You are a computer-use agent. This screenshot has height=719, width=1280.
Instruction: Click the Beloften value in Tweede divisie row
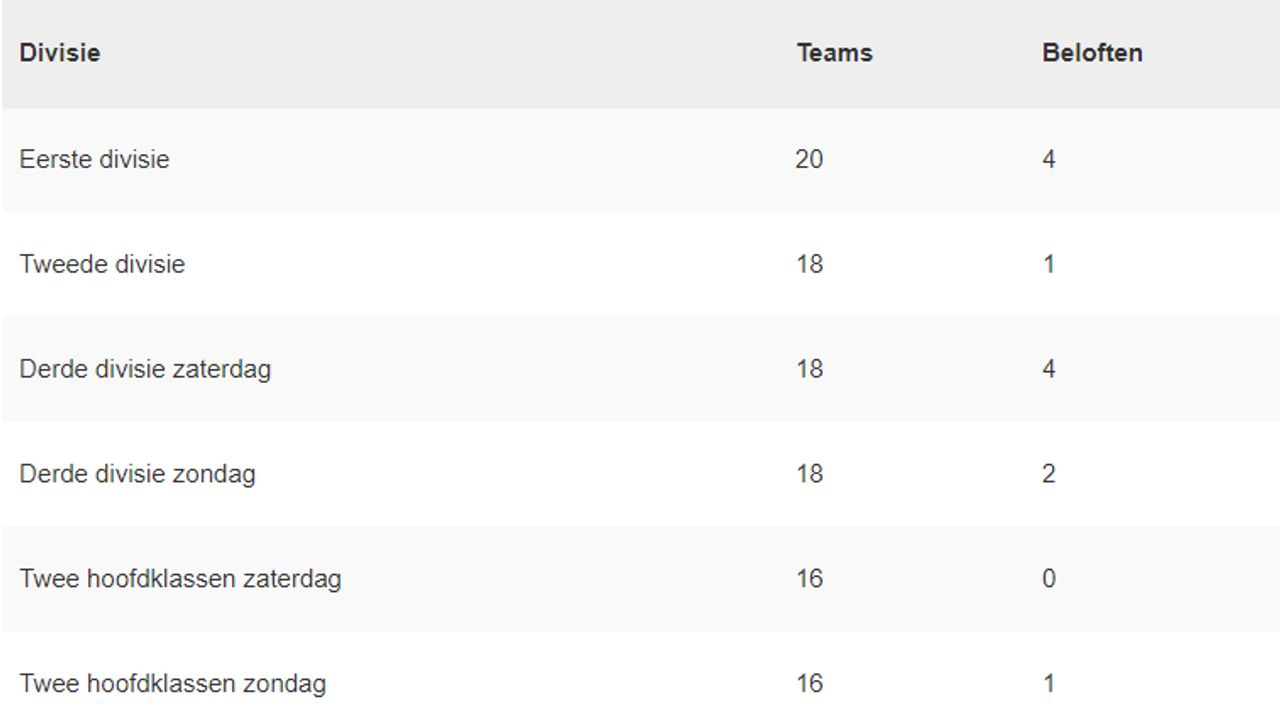click(x=1048, y=264)
